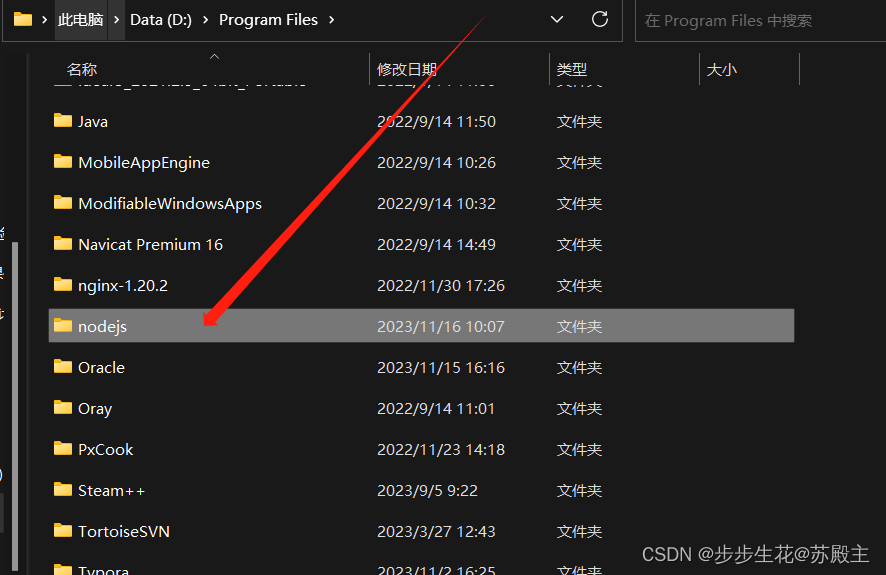Sort by the 名称 column header
The width and height of the screenshot is (886, 575).
pos(82,69)
